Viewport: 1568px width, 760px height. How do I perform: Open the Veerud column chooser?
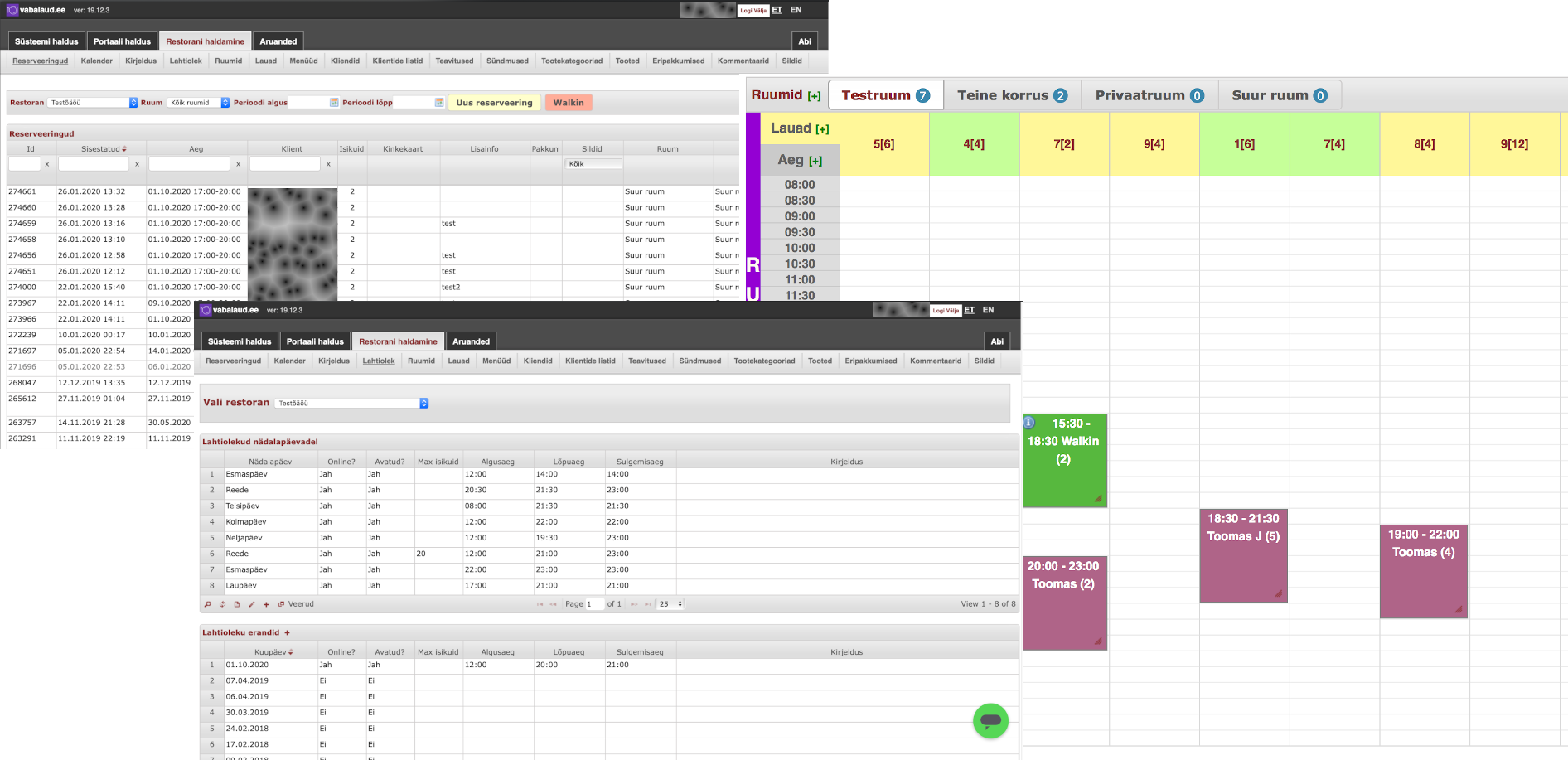[x=296, y=604]
